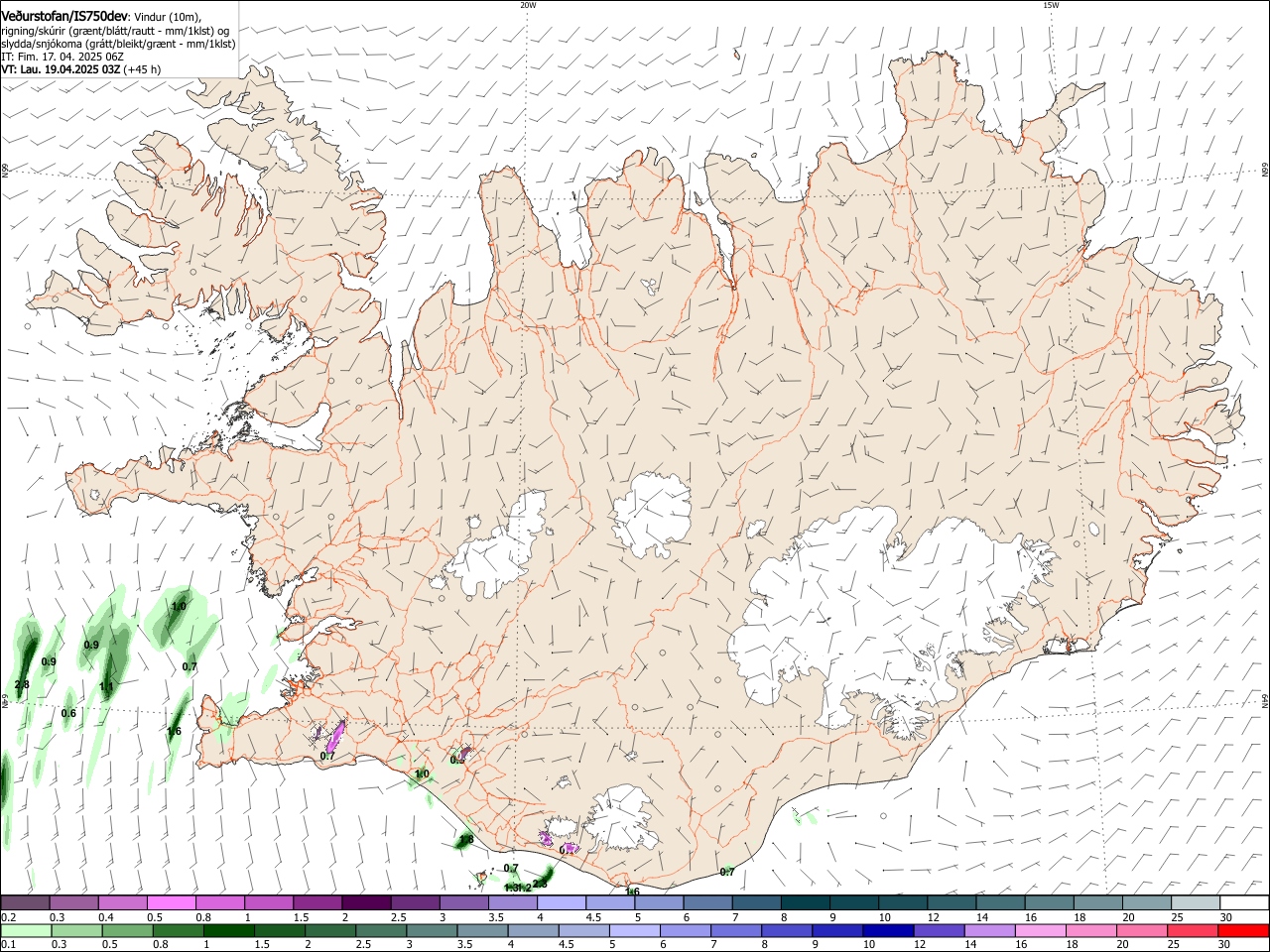1270x952 pixels.
Task: Click the 10 label in the rain legend row
Action: click(869, 945)
